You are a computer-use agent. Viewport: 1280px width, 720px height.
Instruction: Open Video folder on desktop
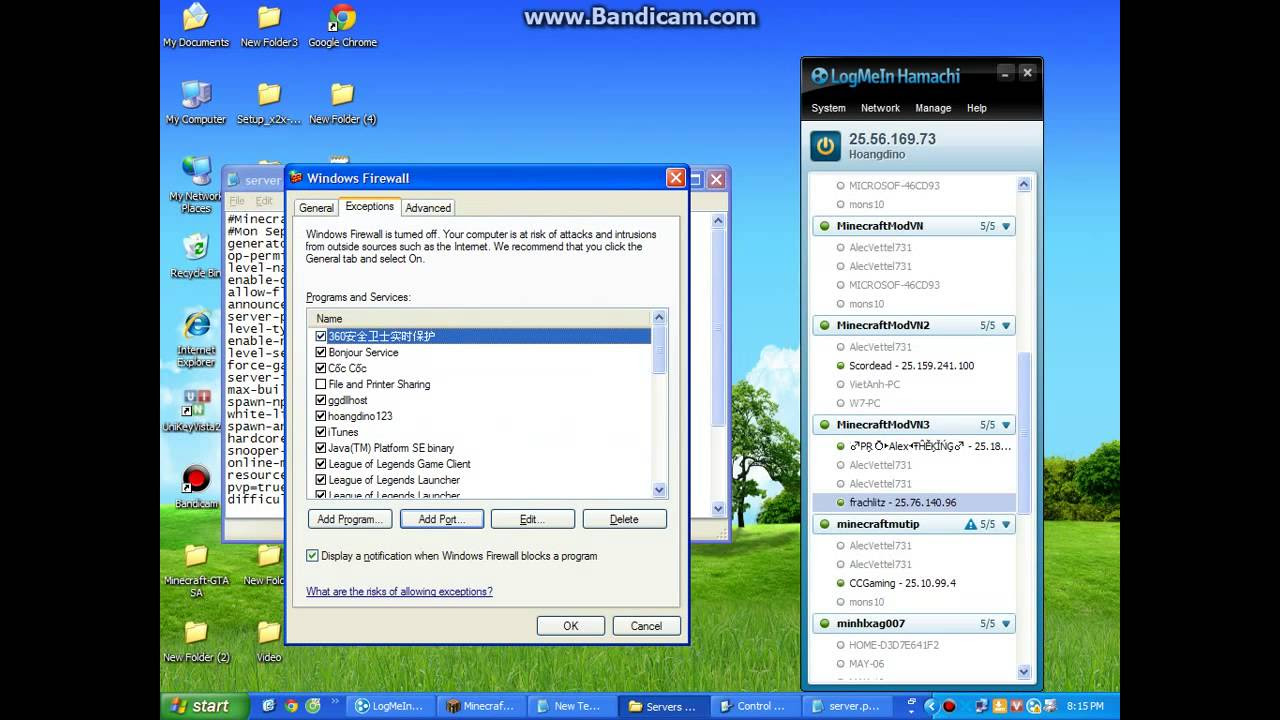tap(269, 641)
